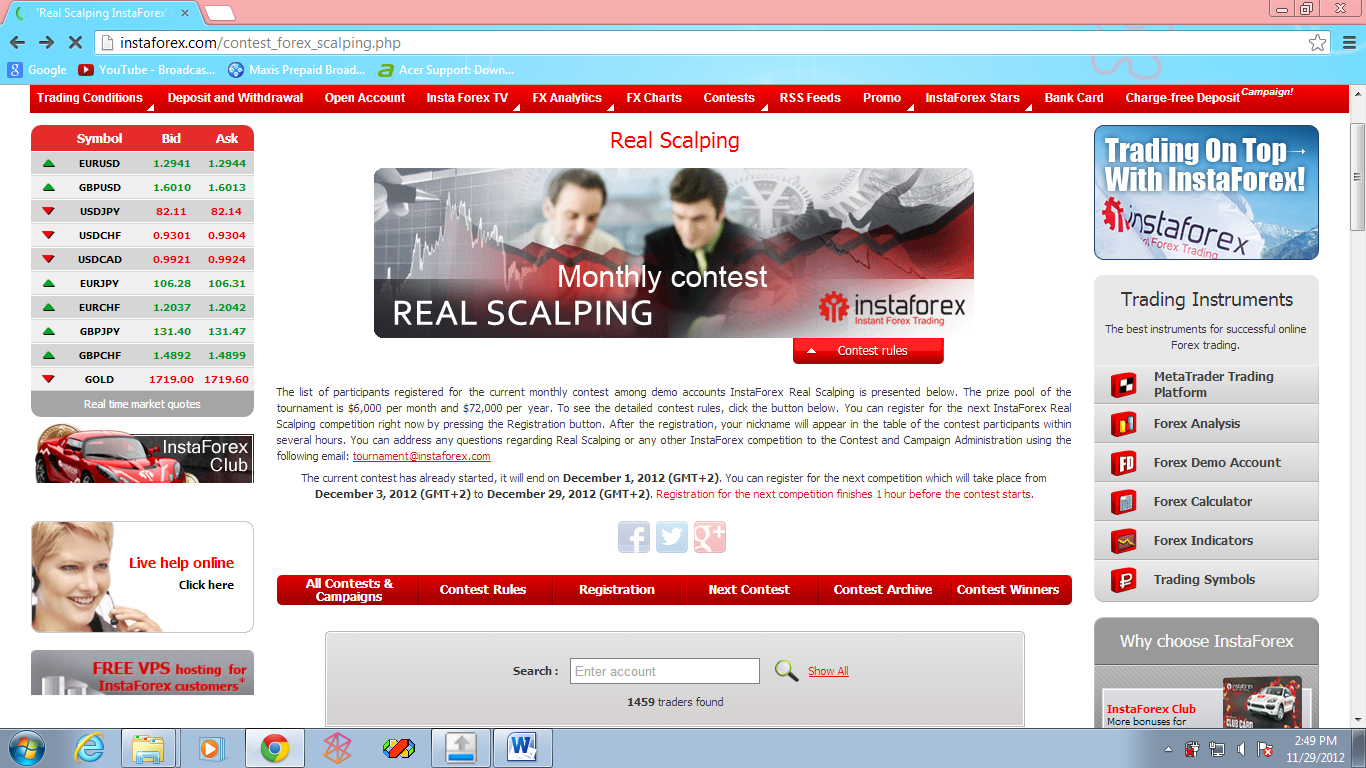The height and width of the screenshot is (768, 1366).
Task: Stop page loading with the X button
Action: [x=76, y=43]
